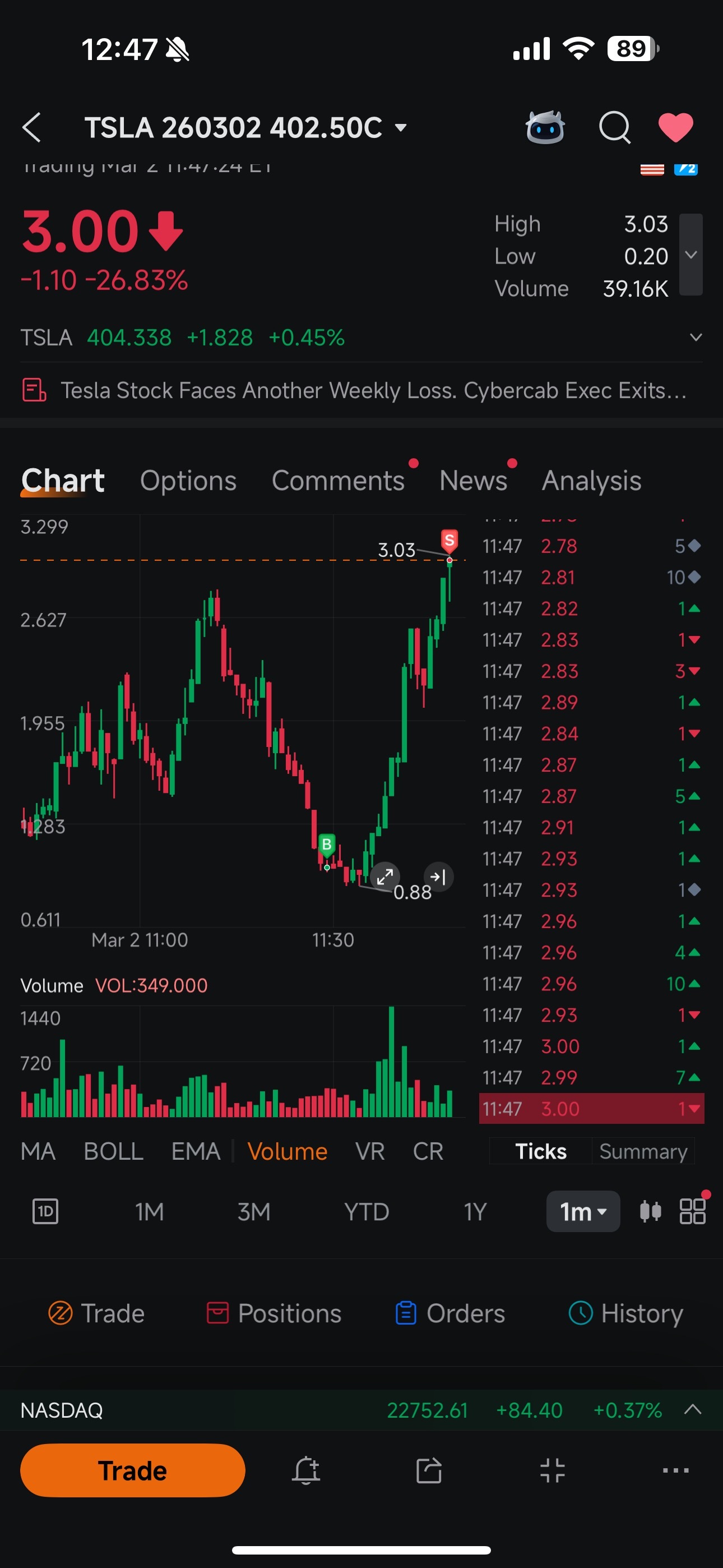Set a price alert with bell icon
The width and height of the screenshot is (723, 1568).
pos(306,1470)
